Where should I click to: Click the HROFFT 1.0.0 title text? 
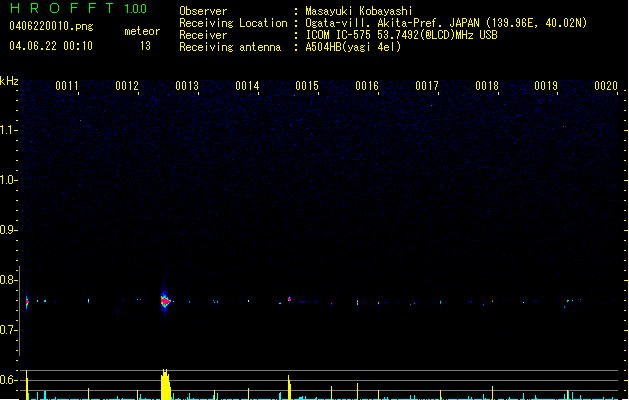(x=79, y=8)
